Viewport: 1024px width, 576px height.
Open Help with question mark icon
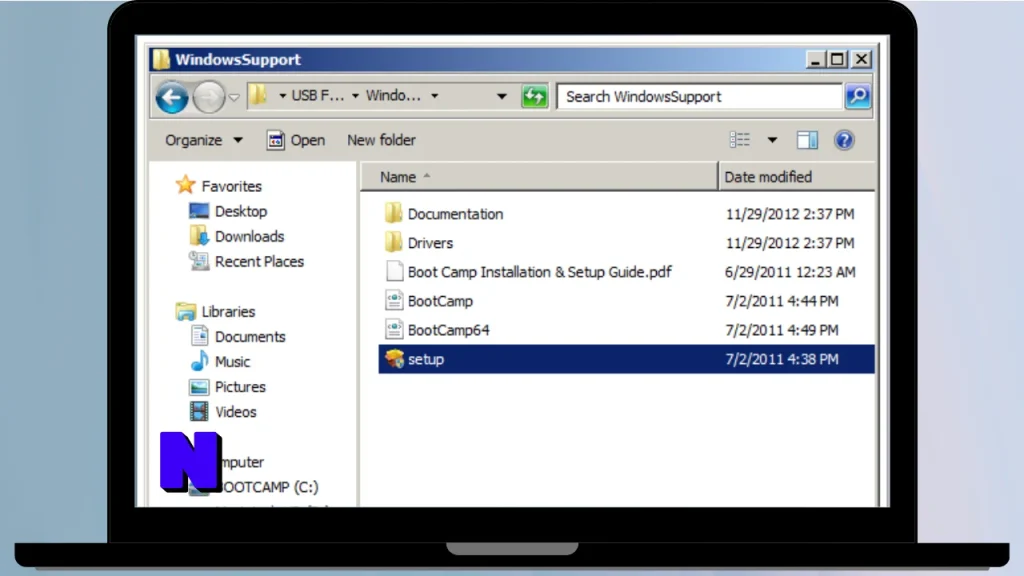click(x=844, y=140)
